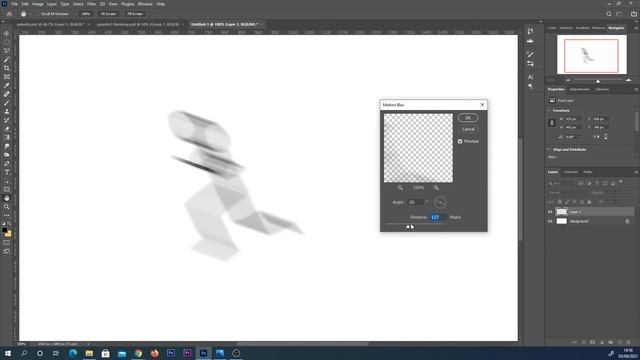Open the Select menu
The height and width of the screenshot is (360, 640).
[x=78, y=4]
